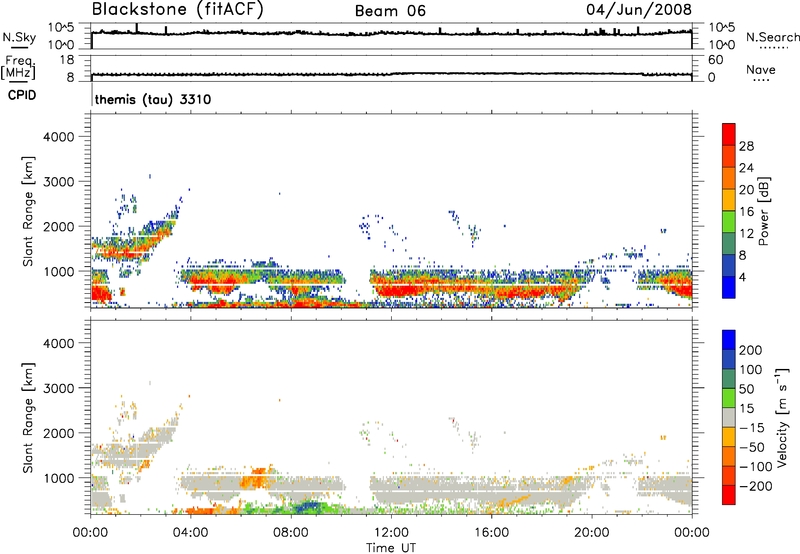
Task: Click the 10^5 tick beside N.Sky
Action: [x=61, y=28]
